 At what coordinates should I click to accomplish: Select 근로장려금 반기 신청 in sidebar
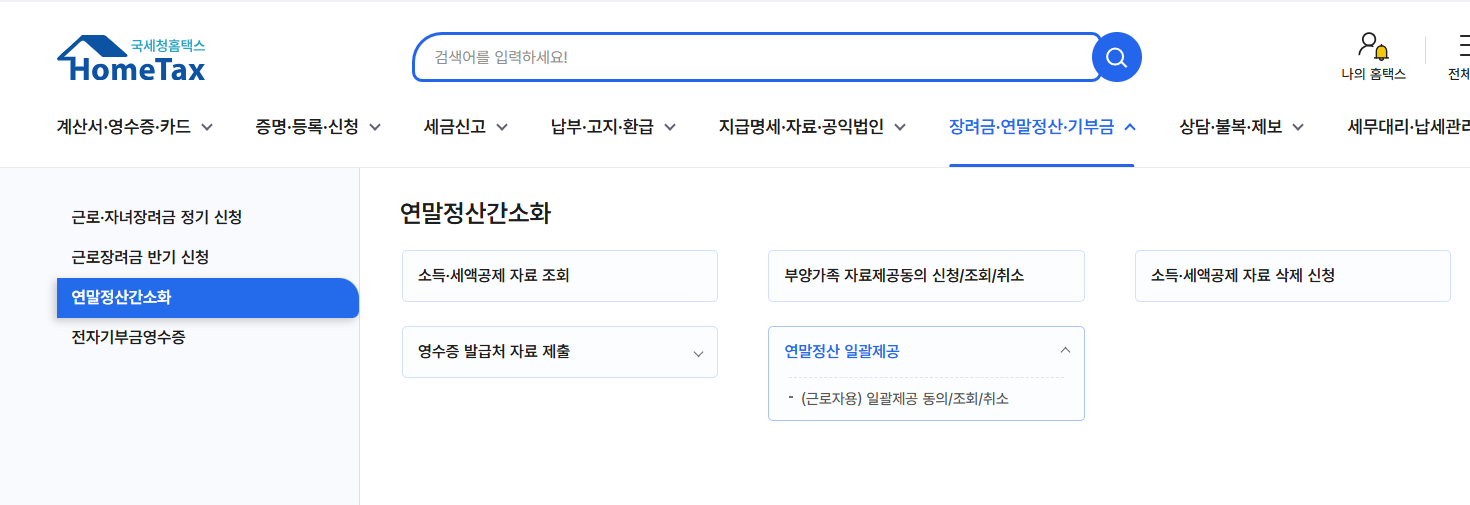[140, 257]
